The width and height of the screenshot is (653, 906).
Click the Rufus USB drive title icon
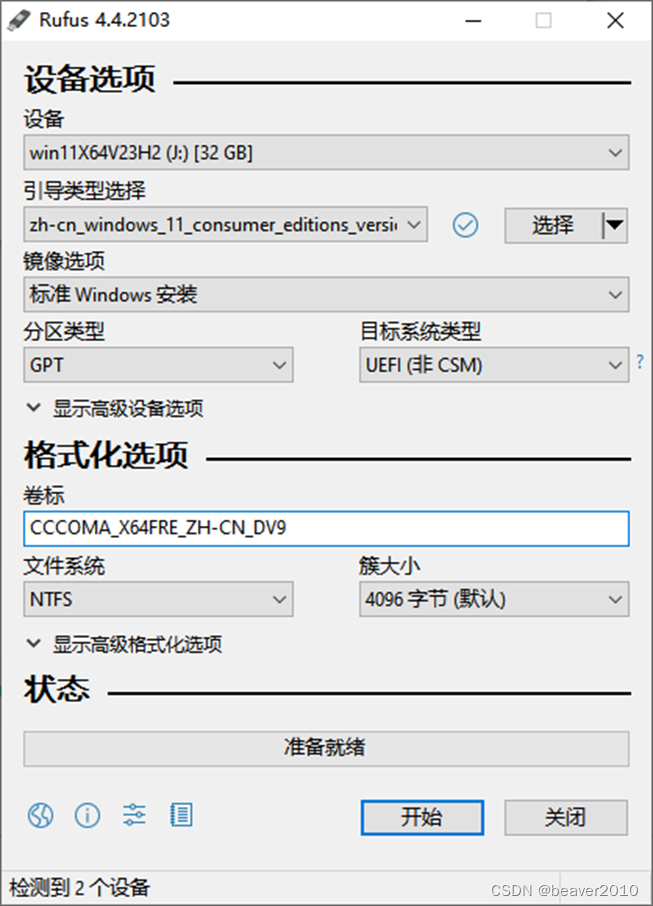tap(19, 20)
